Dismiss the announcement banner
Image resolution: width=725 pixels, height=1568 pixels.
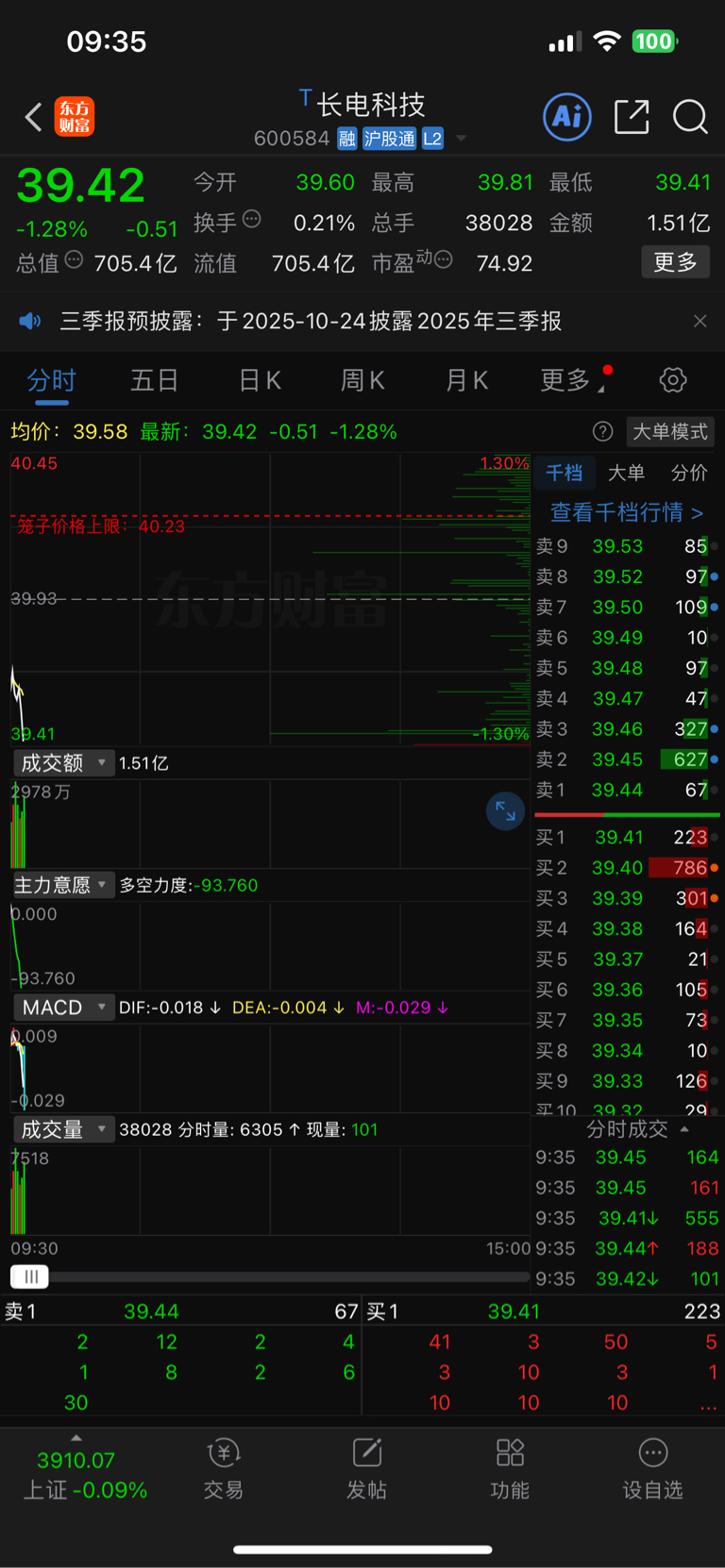point(700,321)
